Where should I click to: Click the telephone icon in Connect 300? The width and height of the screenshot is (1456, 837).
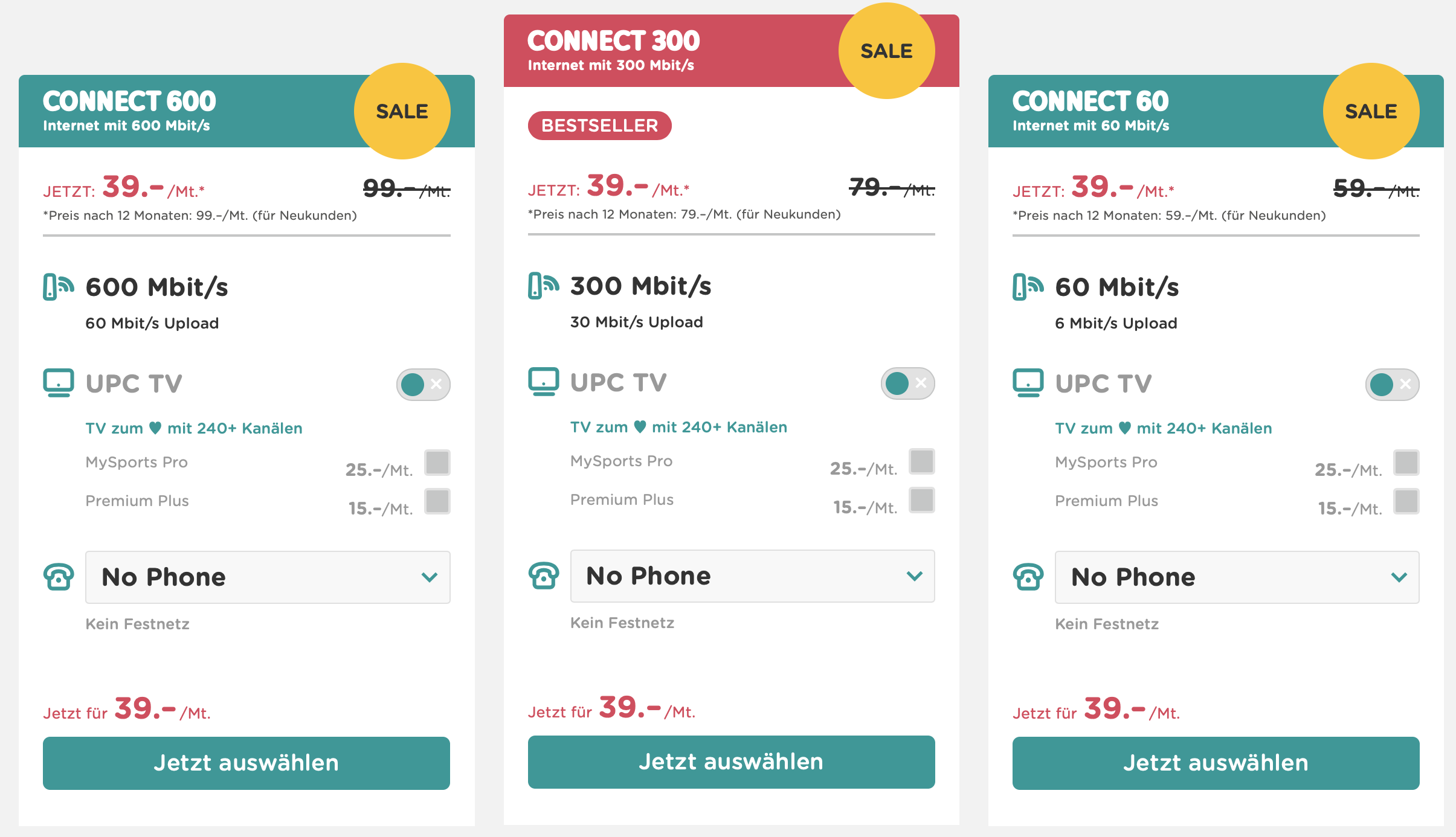543,576
